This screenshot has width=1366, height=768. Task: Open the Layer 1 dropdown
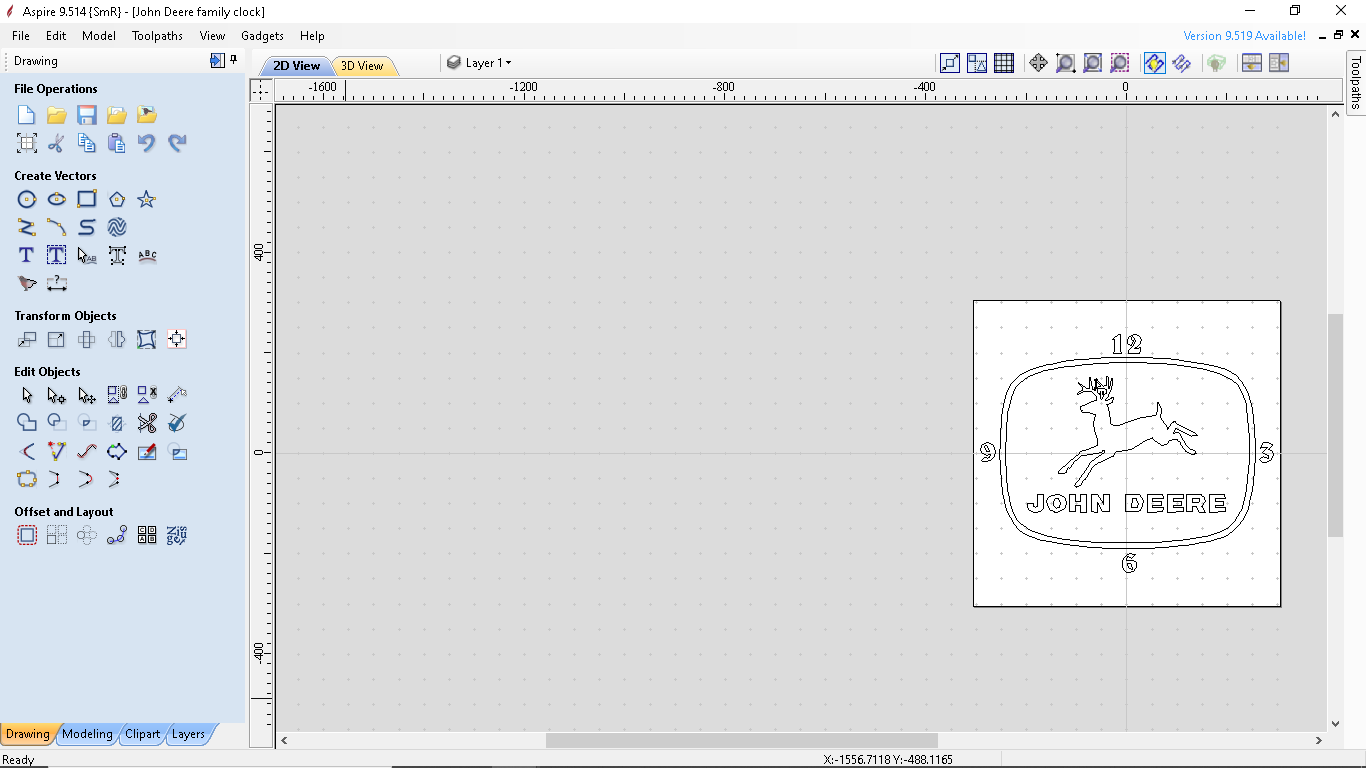(x=487, y=62)
